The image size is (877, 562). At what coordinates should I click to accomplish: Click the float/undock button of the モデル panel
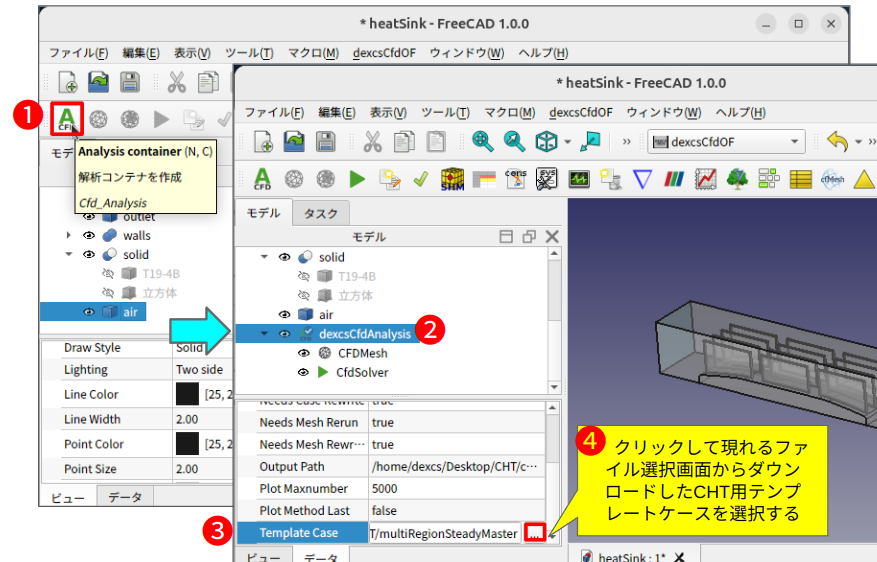pos(529,237)
